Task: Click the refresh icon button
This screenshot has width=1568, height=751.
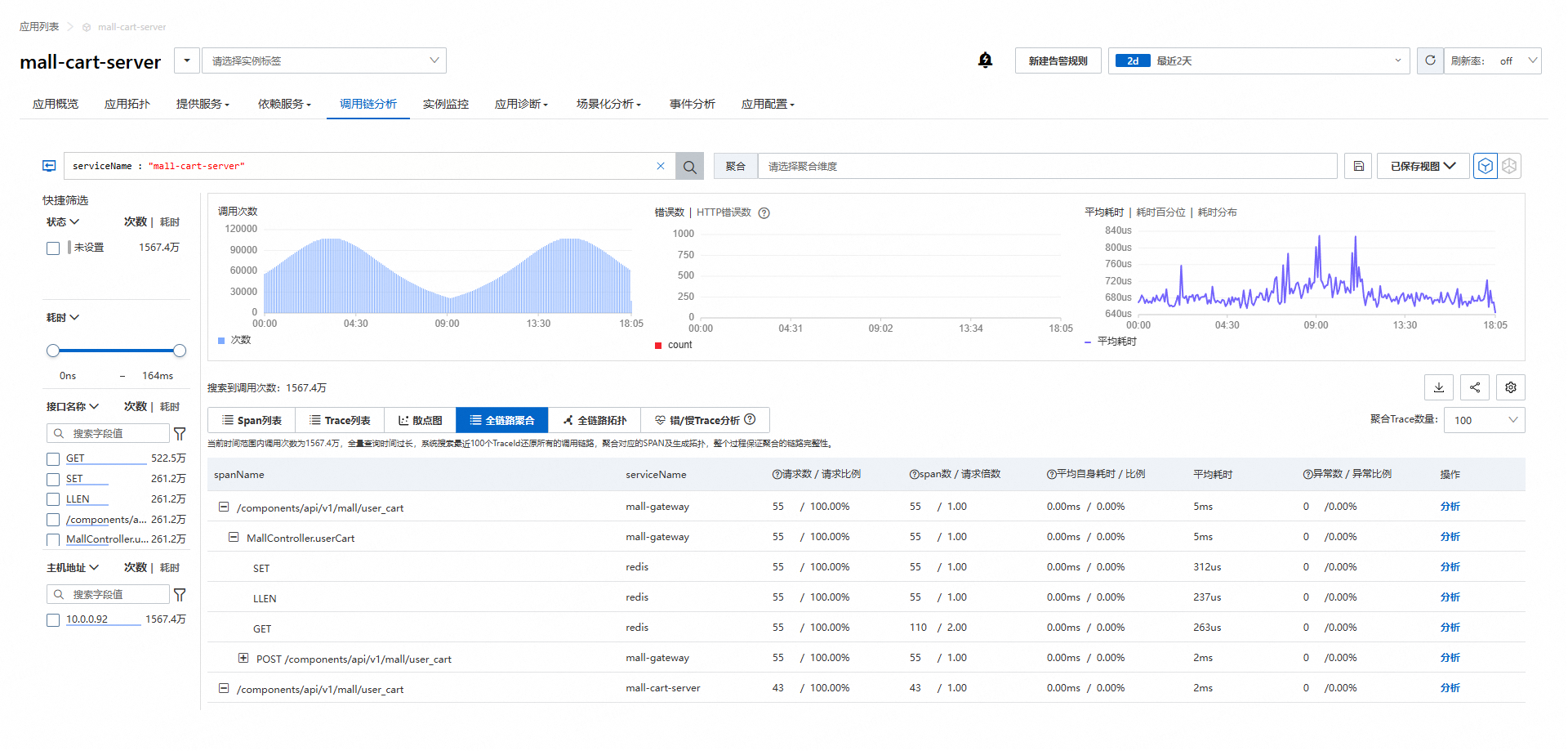Action: tap(1430, 60)
